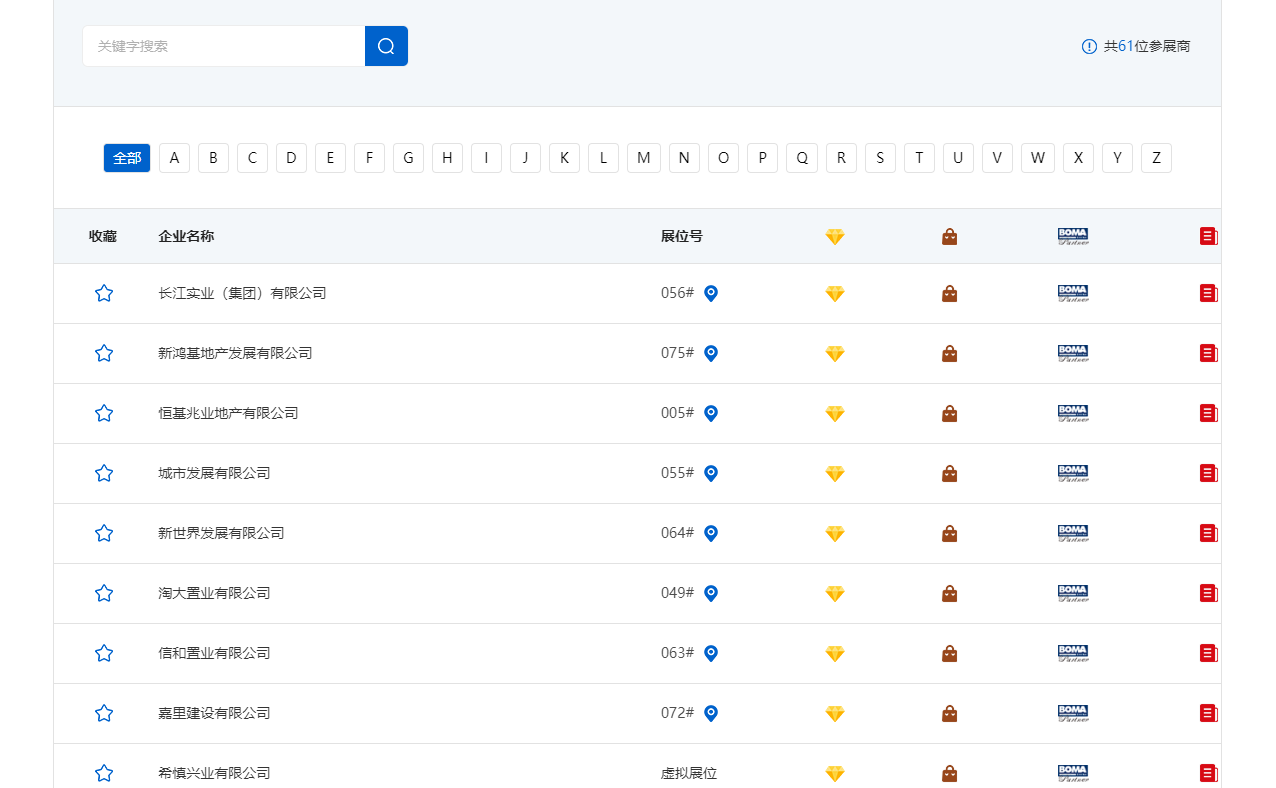
Task: Choose letter M in alphabet filter
Action: 644,158
